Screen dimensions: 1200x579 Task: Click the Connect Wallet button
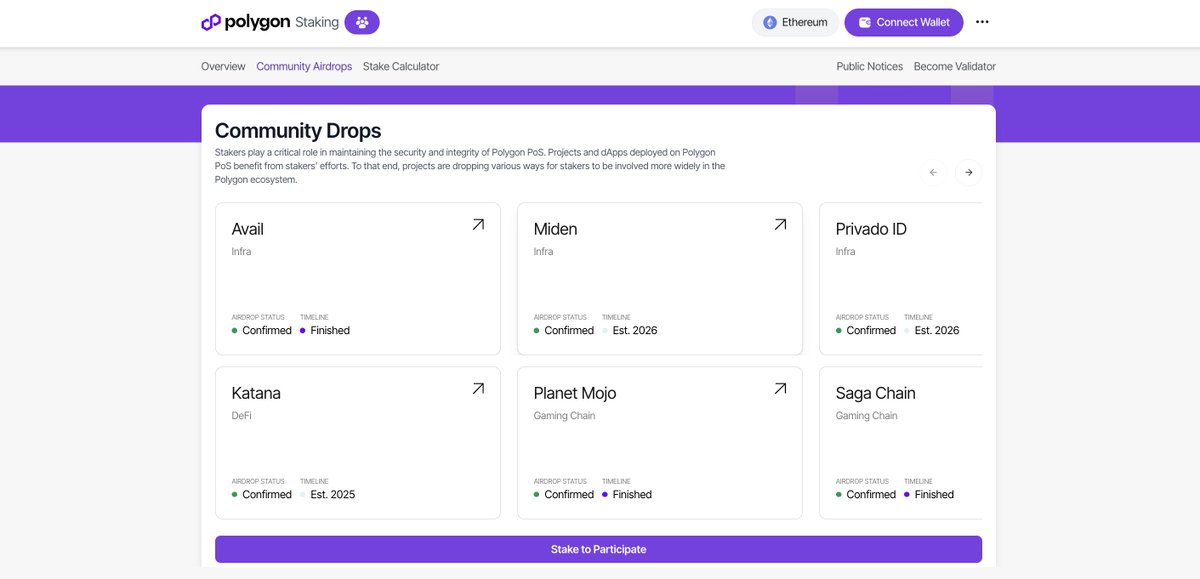tap(904, 22)
